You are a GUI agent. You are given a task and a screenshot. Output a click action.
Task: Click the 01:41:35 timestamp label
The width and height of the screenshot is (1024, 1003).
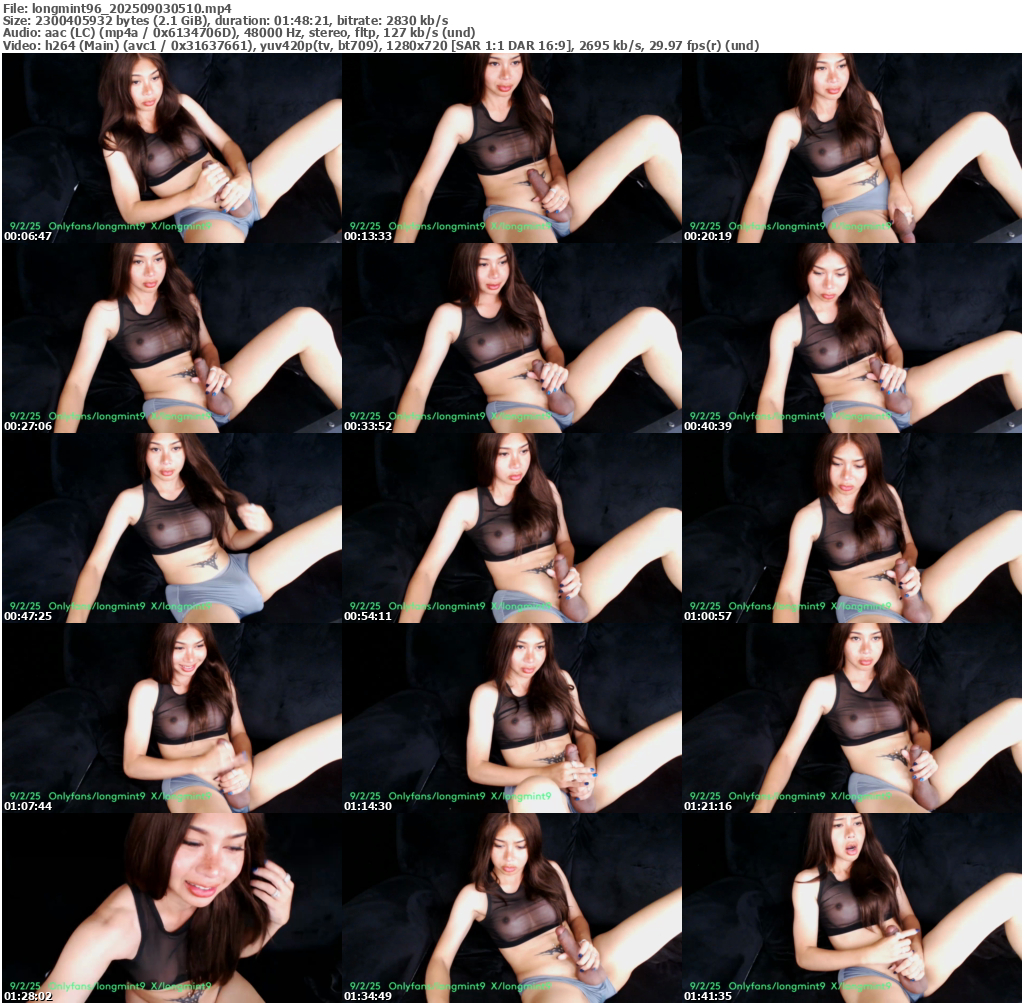(x=708, y=997)
